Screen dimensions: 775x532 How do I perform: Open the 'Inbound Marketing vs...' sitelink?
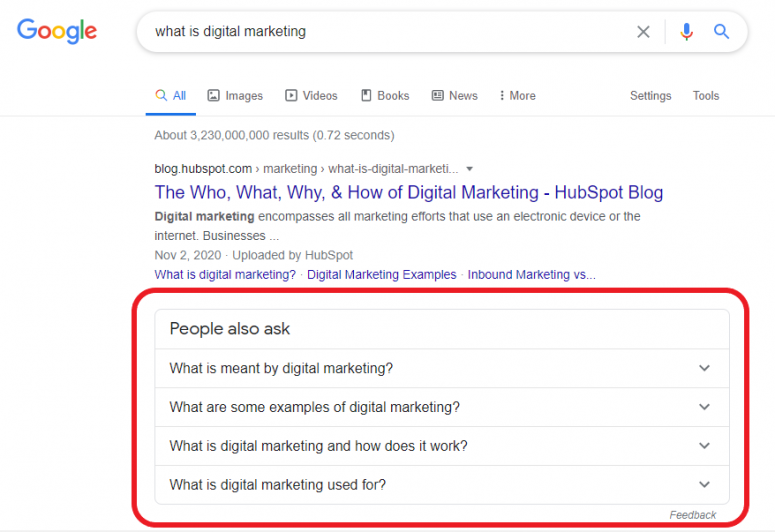coord(532,274)
